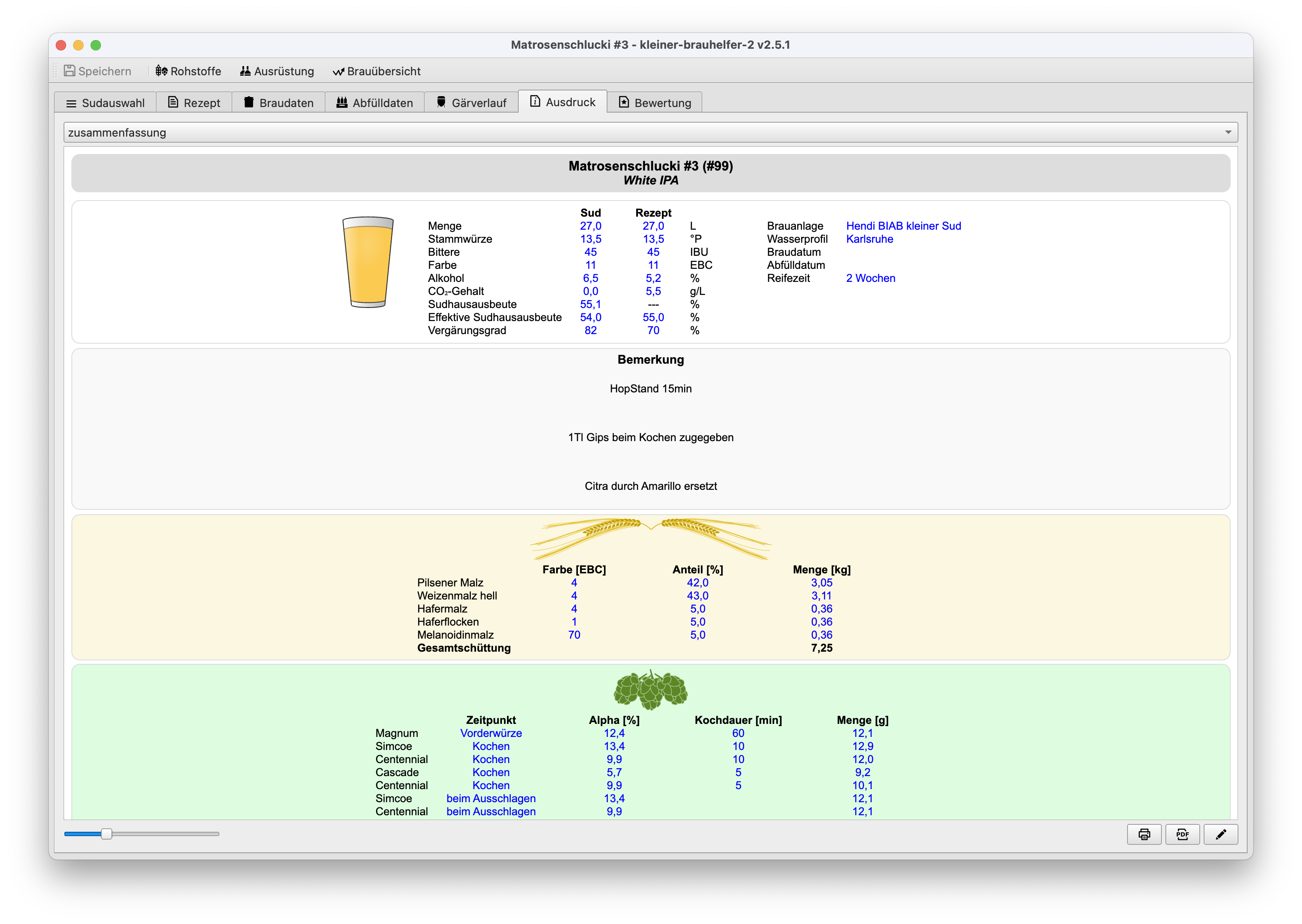This screenshot has height=924, width=1302.
Task: Click the zoom slider handle
Action: click(x=107, y=834)
